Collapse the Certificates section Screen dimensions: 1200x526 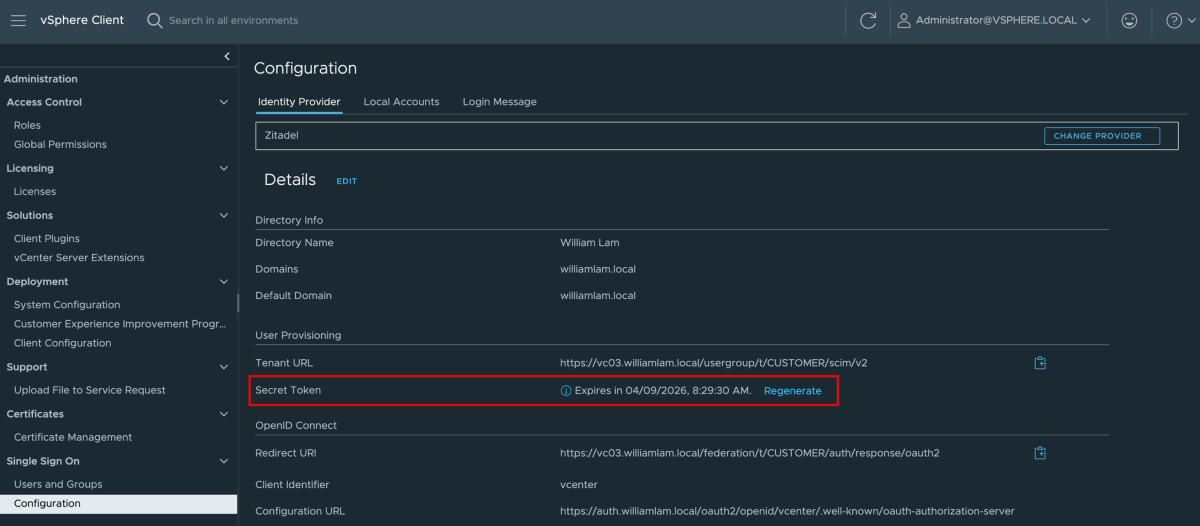coord(223,414)
